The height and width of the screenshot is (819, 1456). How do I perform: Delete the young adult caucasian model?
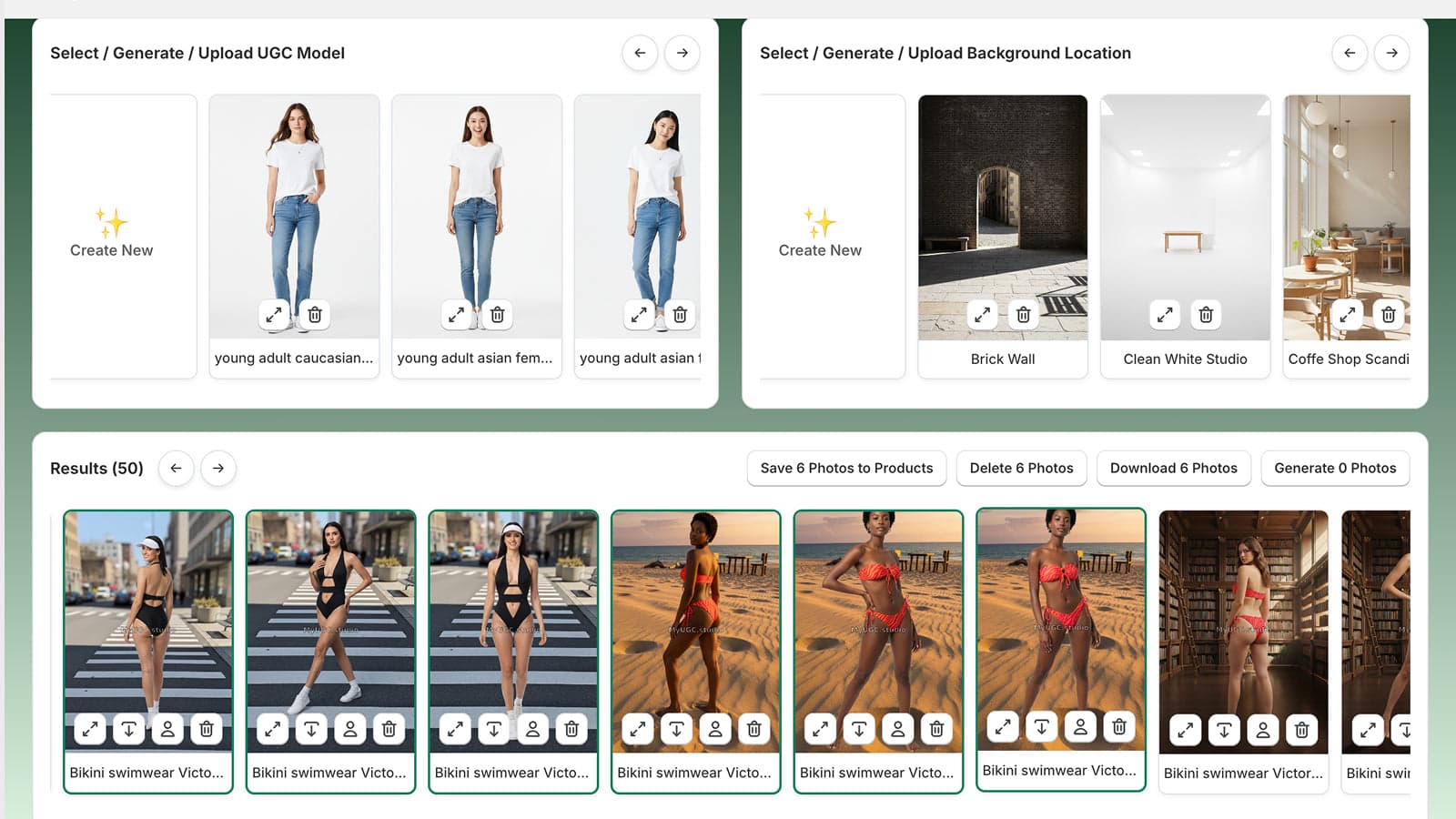pos(315,314)
